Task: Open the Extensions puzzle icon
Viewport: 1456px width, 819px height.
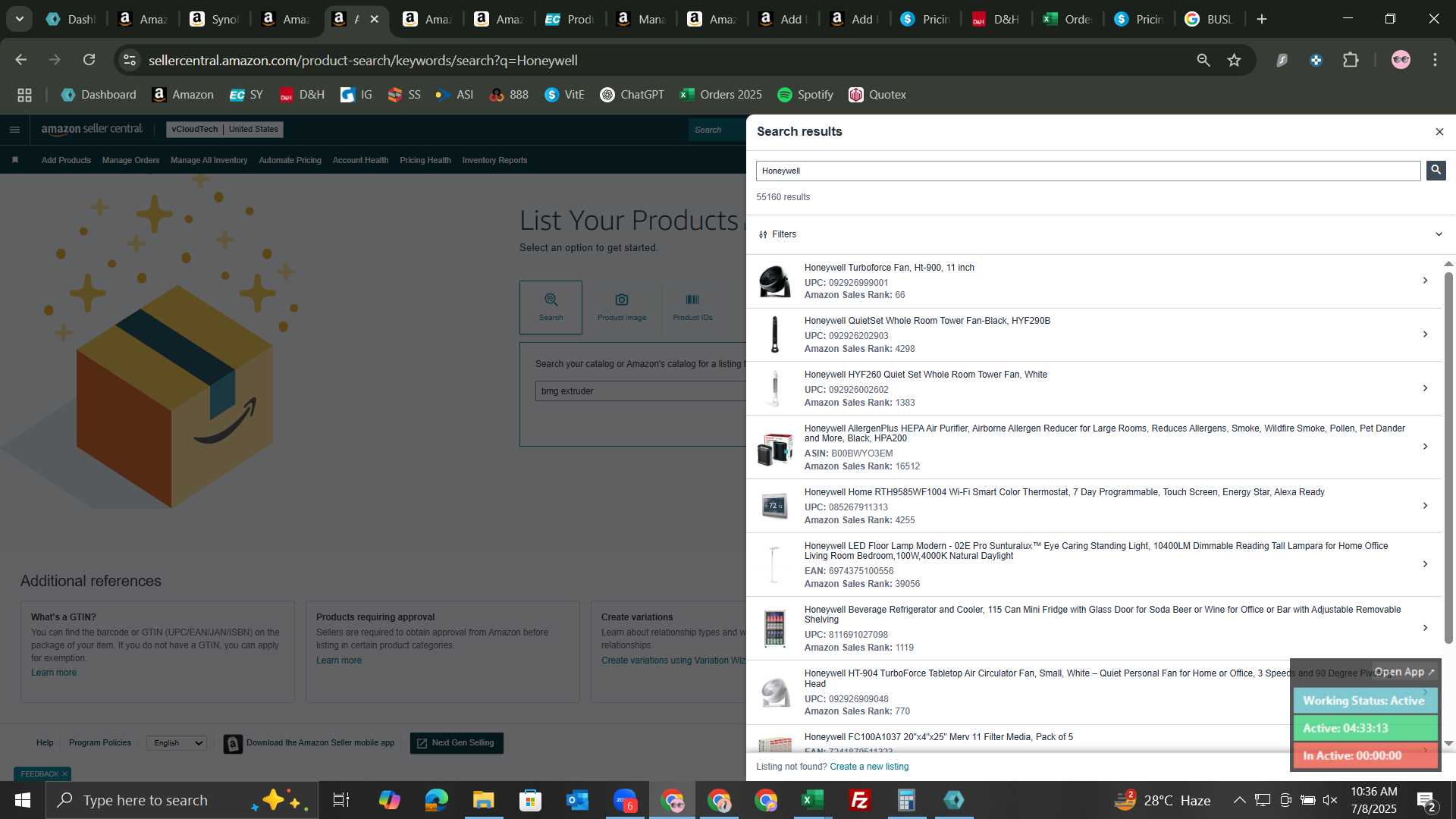Action: pyautogui.click(x=1351, y=60)
